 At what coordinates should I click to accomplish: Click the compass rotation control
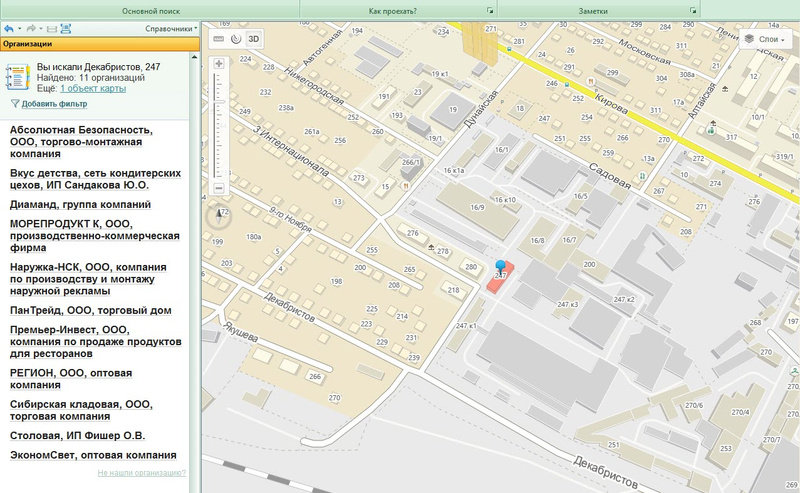219,214
